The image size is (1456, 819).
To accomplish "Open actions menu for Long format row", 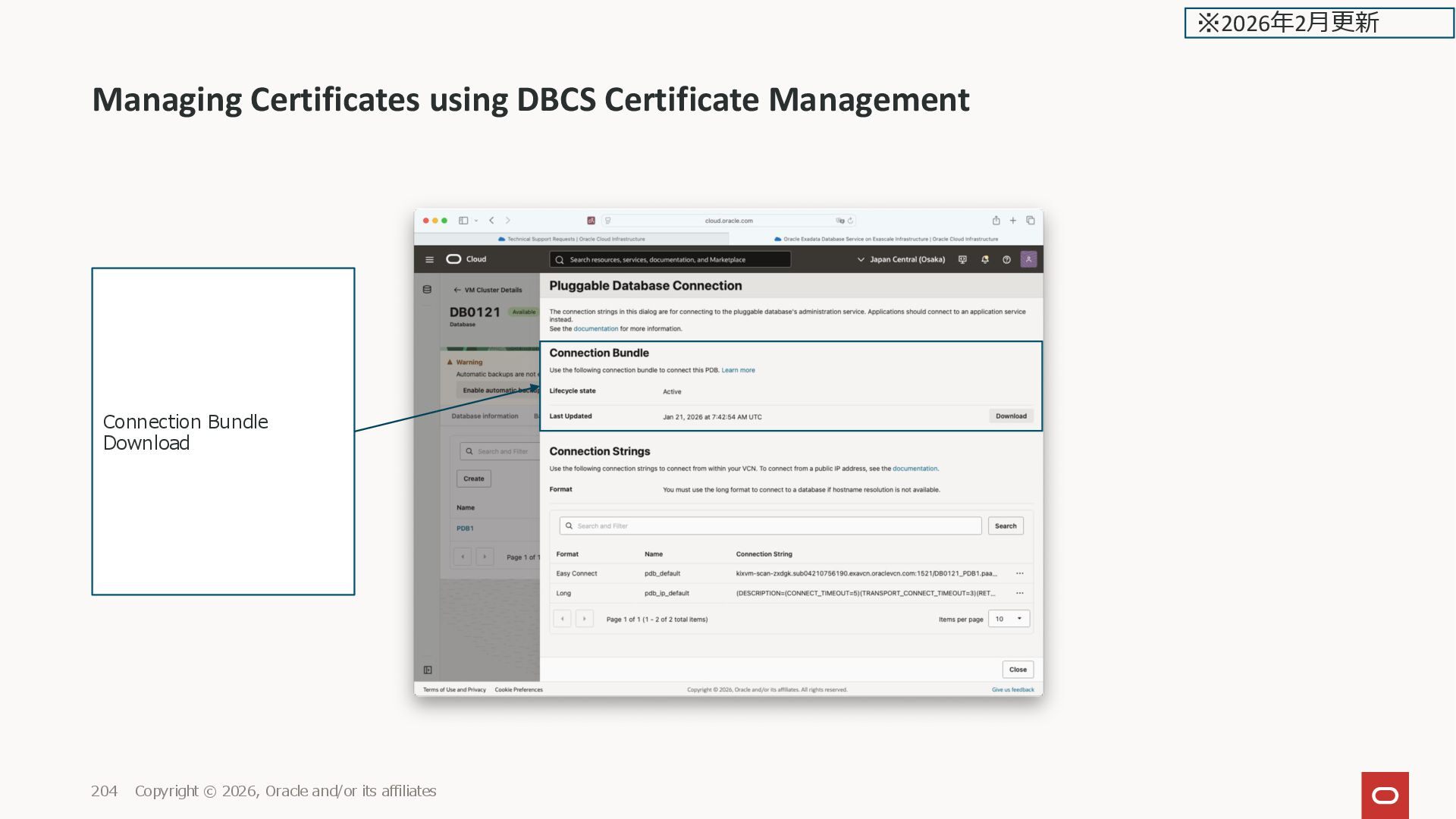I will point(1019,593).
